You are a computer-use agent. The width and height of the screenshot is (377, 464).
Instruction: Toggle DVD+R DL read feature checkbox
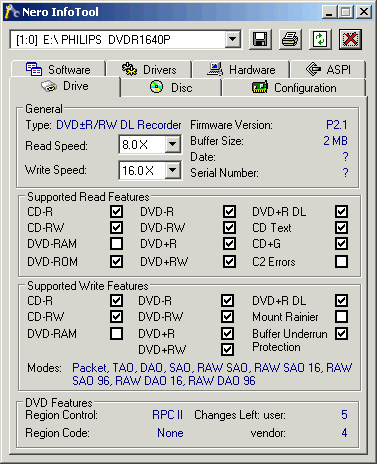point(341,211)
